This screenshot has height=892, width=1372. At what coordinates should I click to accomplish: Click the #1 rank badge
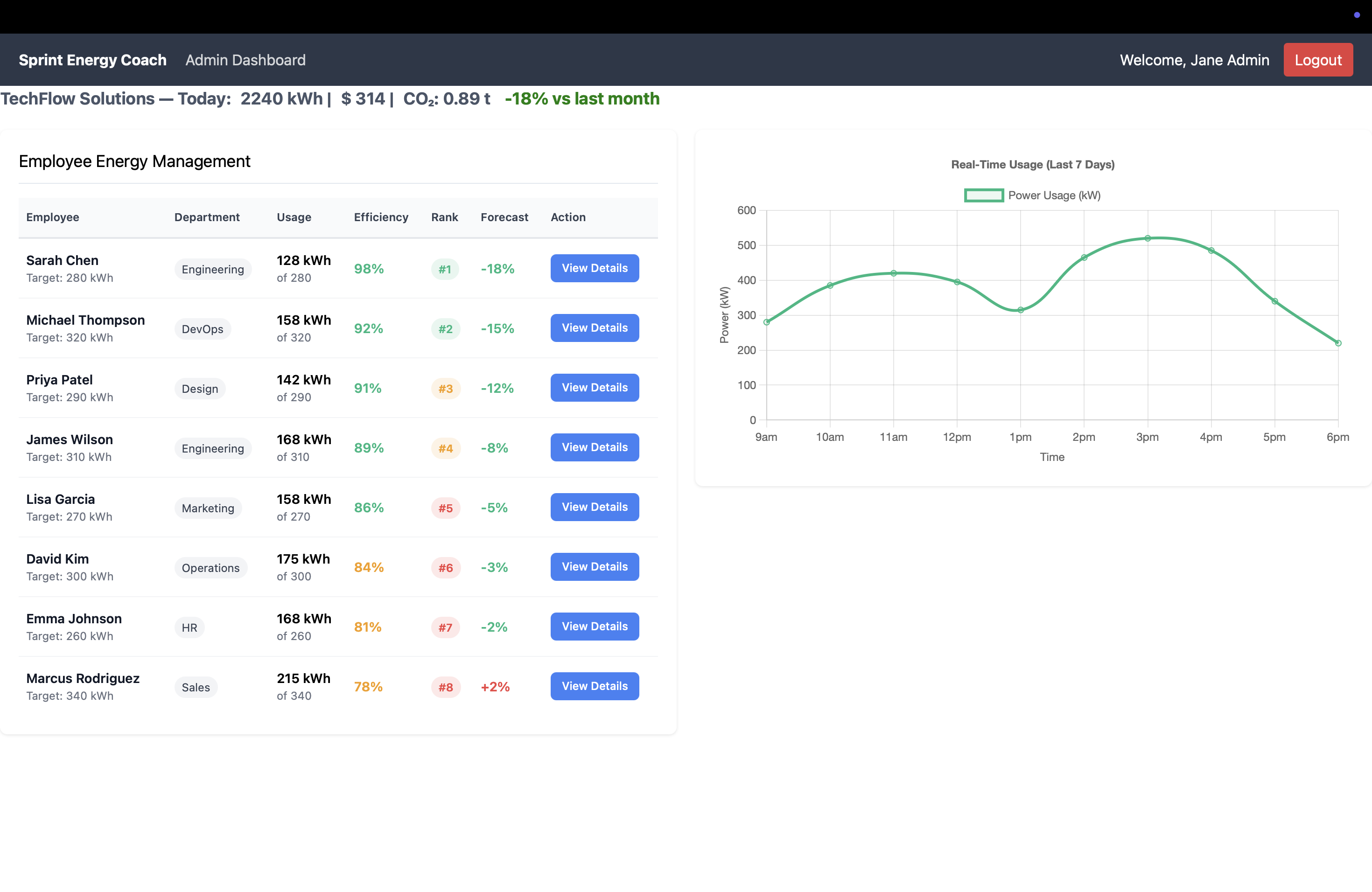[x=444, y=269]
